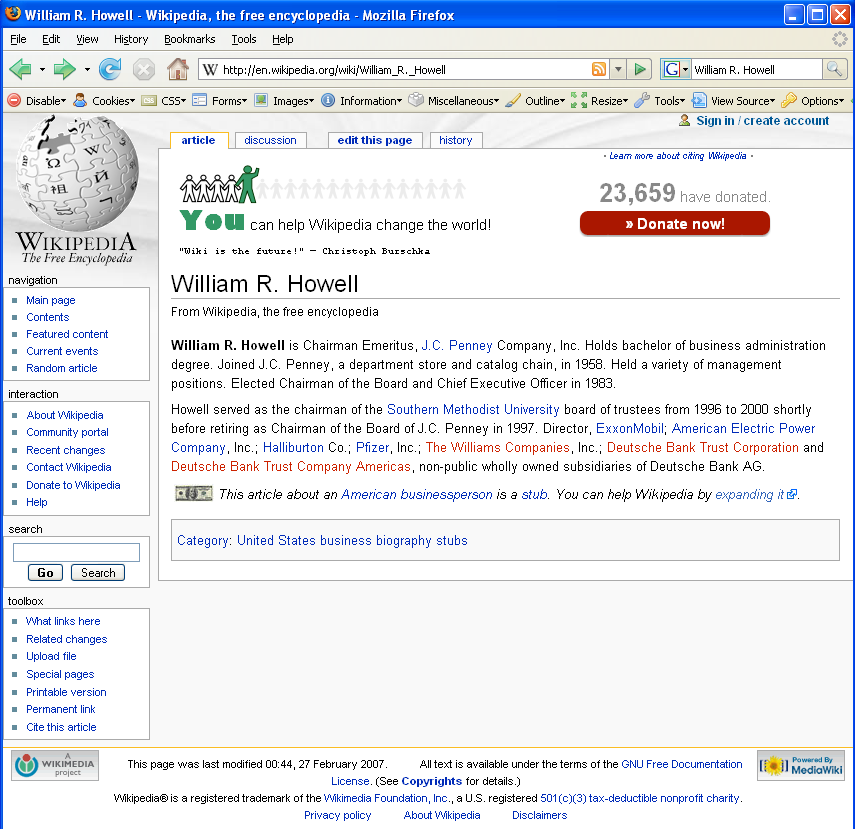Click the browser search box with William R. Howell
The height and width of the screenshot is (829, 855).
(x=756, y=70)
